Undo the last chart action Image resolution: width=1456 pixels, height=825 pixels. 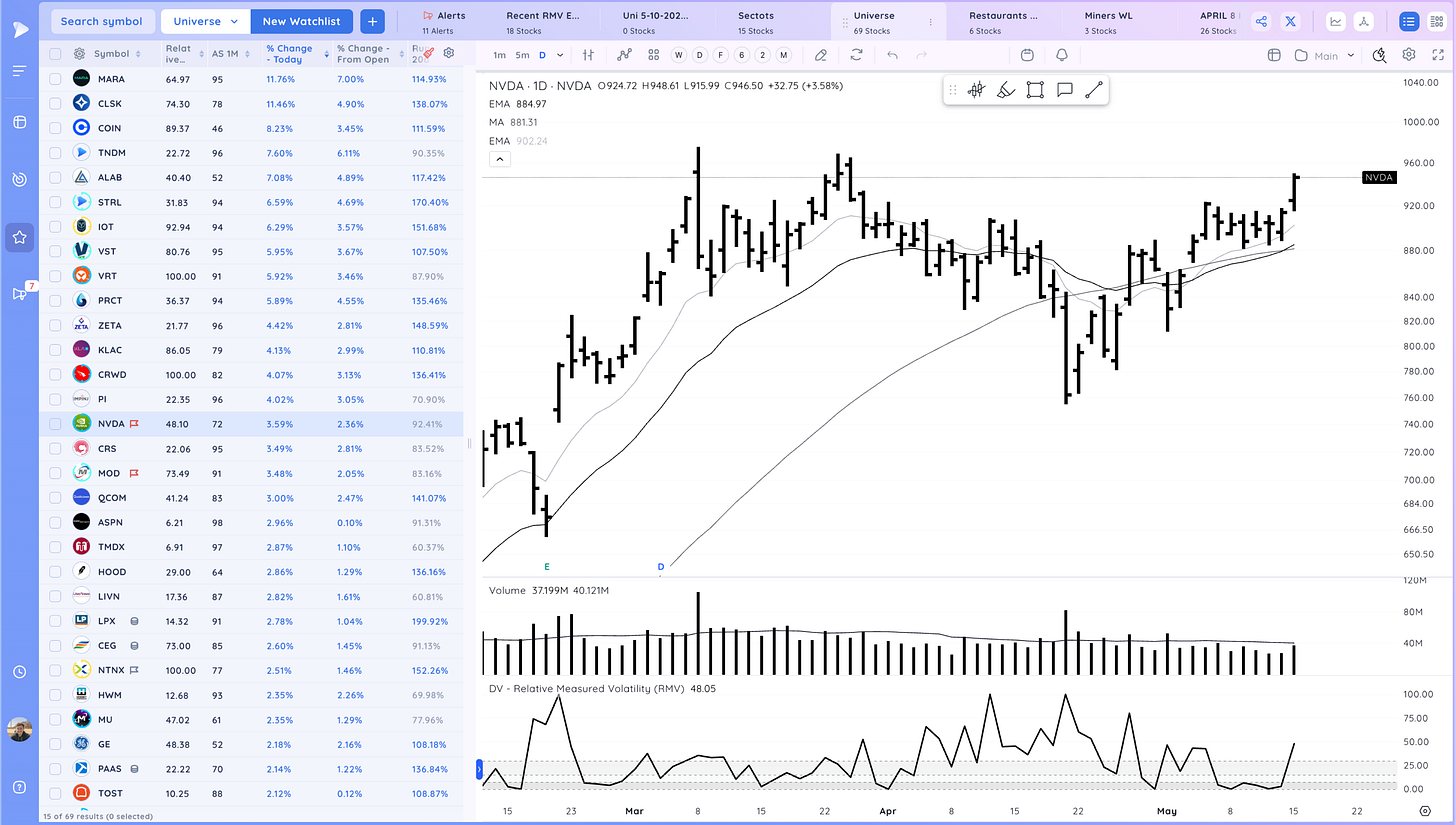click(x=892, y=56)
